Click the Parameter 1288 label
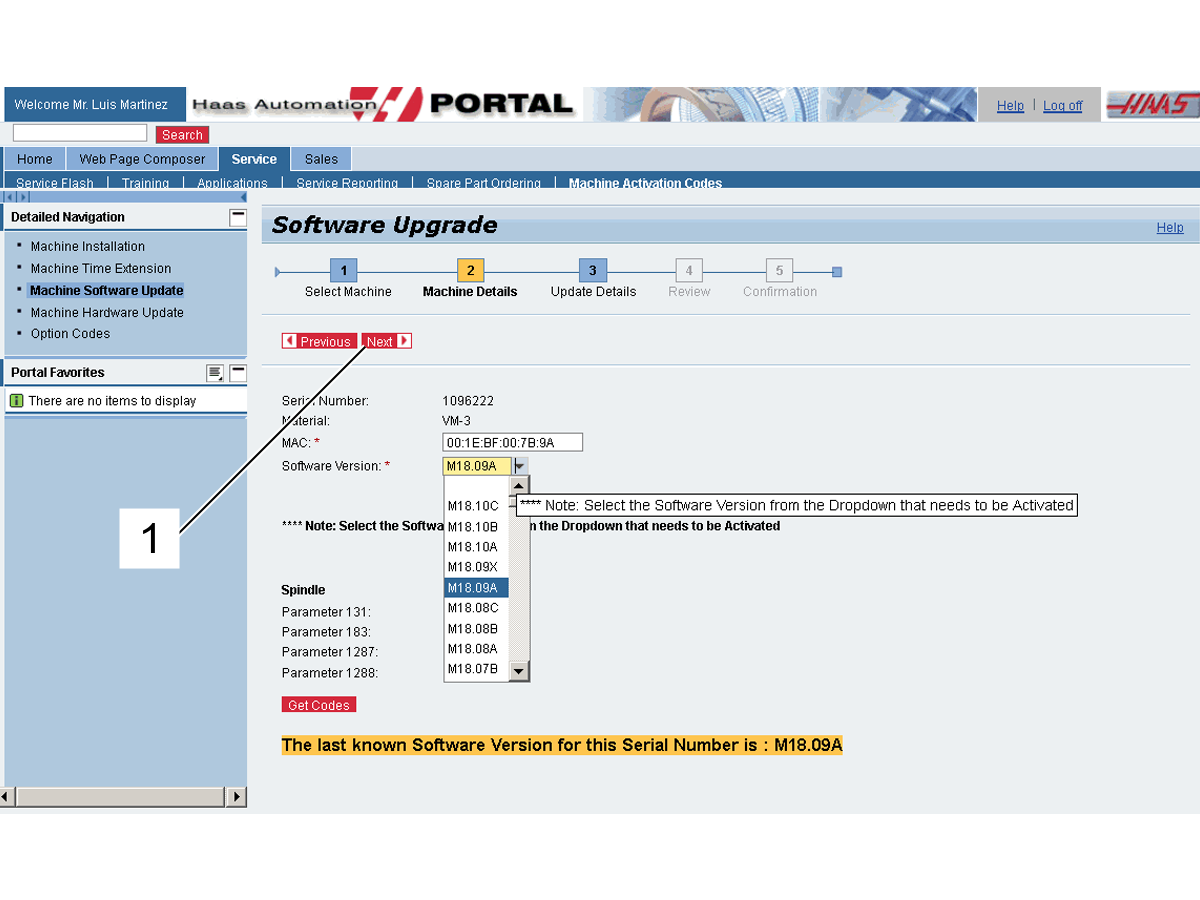Screen dimensions: 1200x900 [x=330, y=673]
